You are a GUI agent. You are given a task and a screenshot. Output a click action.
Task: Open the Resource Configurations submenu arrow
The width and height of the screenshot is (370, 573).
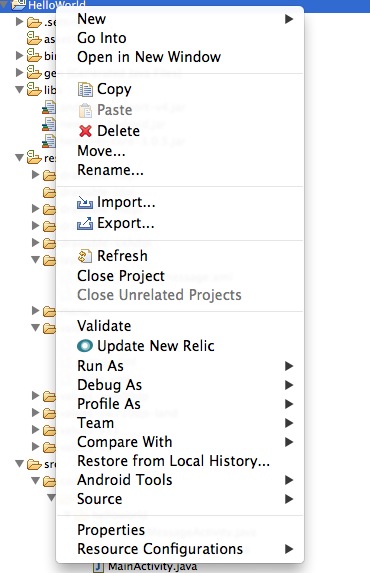(x=289, y=549)
